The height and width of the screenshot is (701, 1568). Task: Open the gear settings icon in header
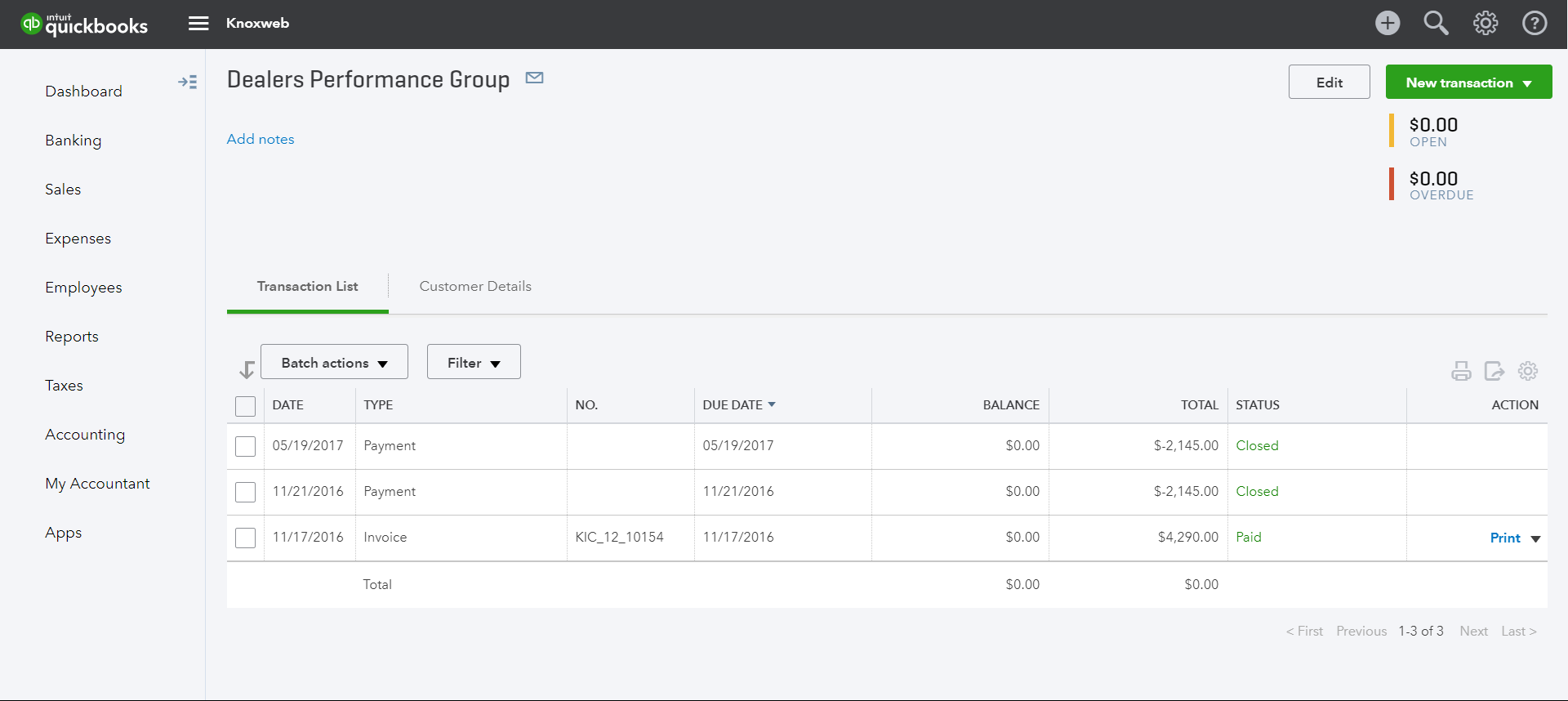point(1486,23)
